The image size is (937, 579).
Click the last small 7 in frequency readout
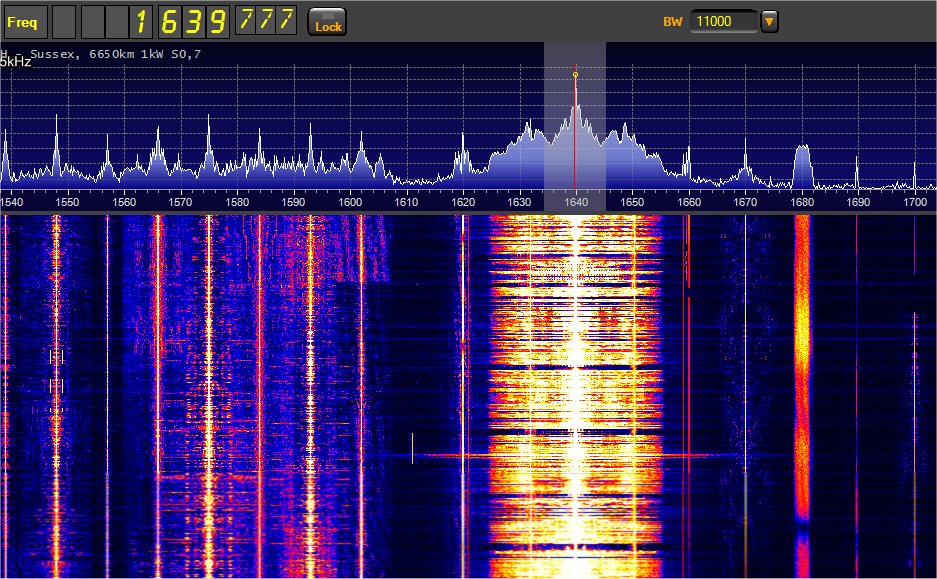[x=286, y=19]
